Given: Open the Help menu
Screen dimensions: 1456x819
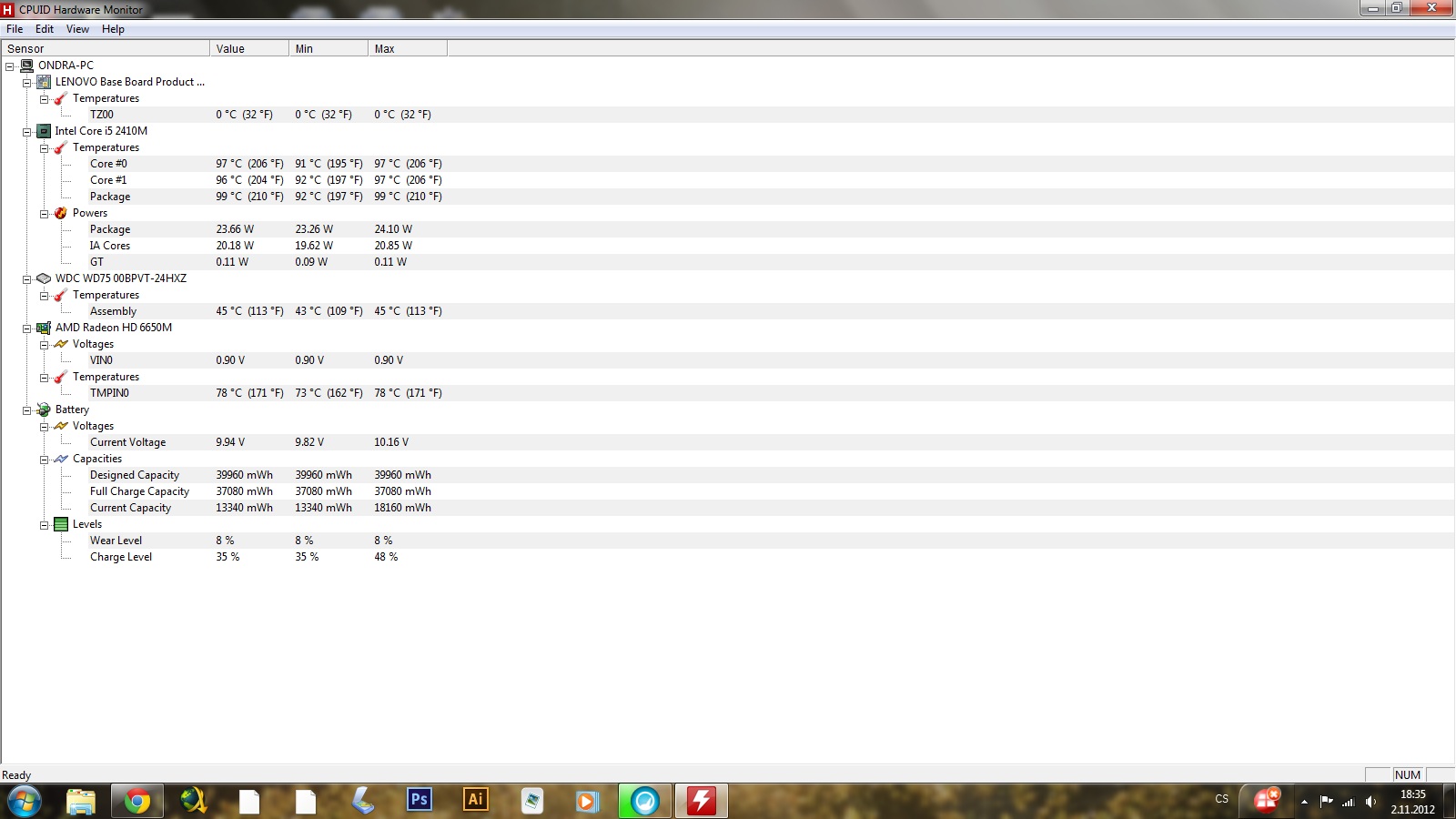Looking at the screenshot, I should (113, 29).
